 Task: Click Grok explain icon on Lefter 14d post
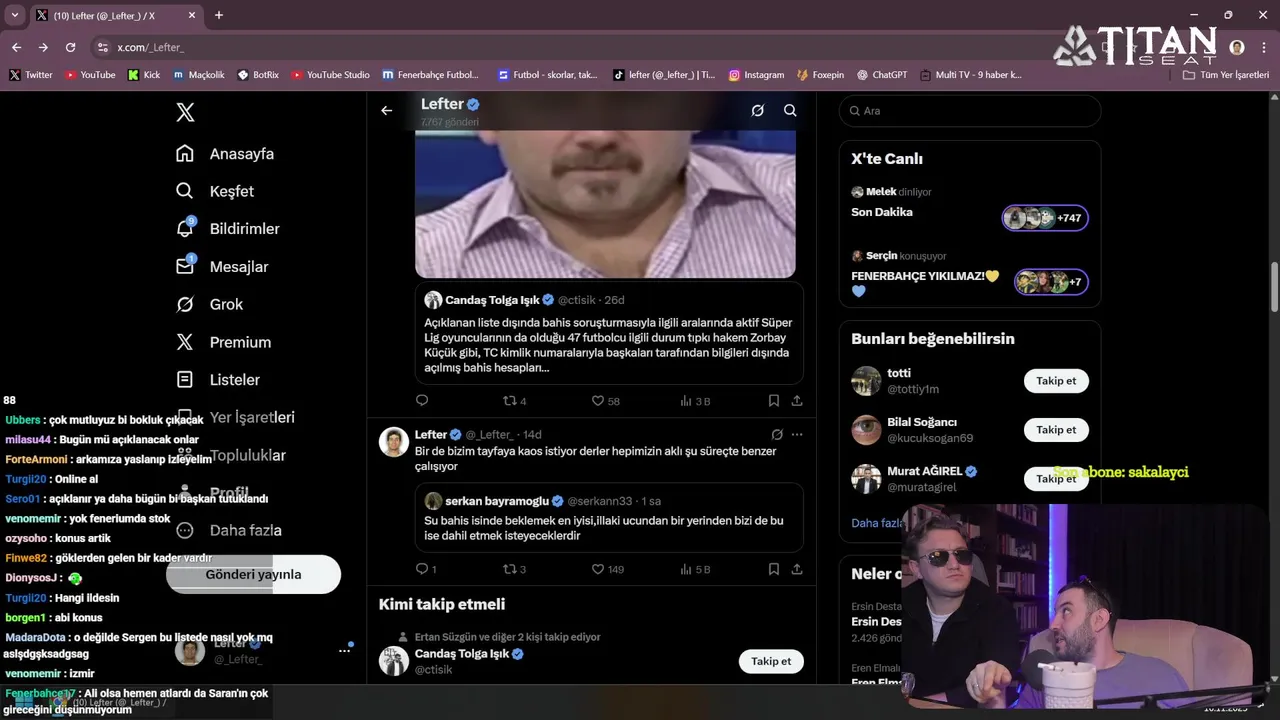click(x=777, y=434)
